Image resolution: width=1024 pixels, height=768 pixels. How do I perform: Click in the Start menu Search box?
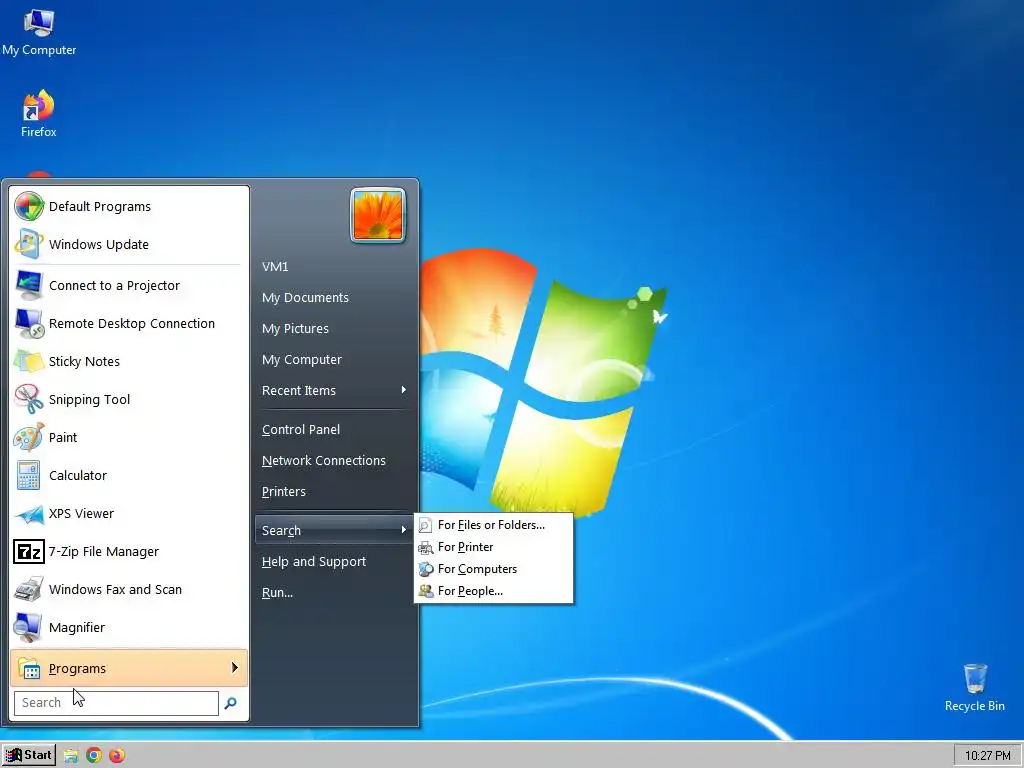116,703
